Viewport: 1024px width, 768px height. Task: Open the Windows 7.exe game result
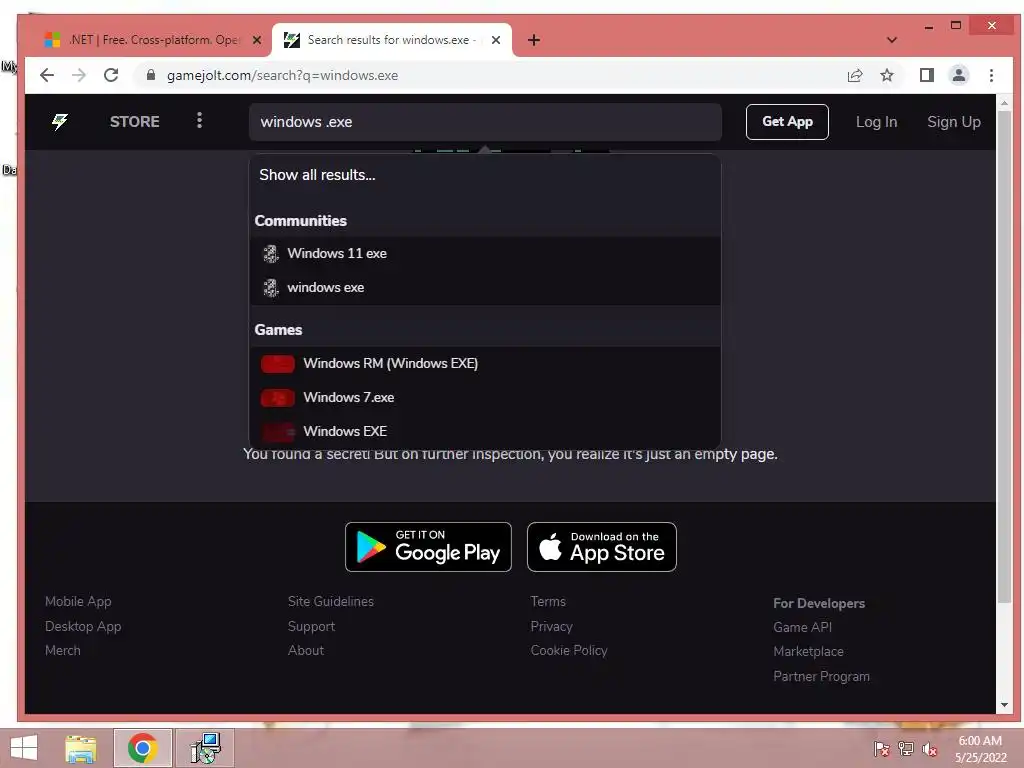485,397
